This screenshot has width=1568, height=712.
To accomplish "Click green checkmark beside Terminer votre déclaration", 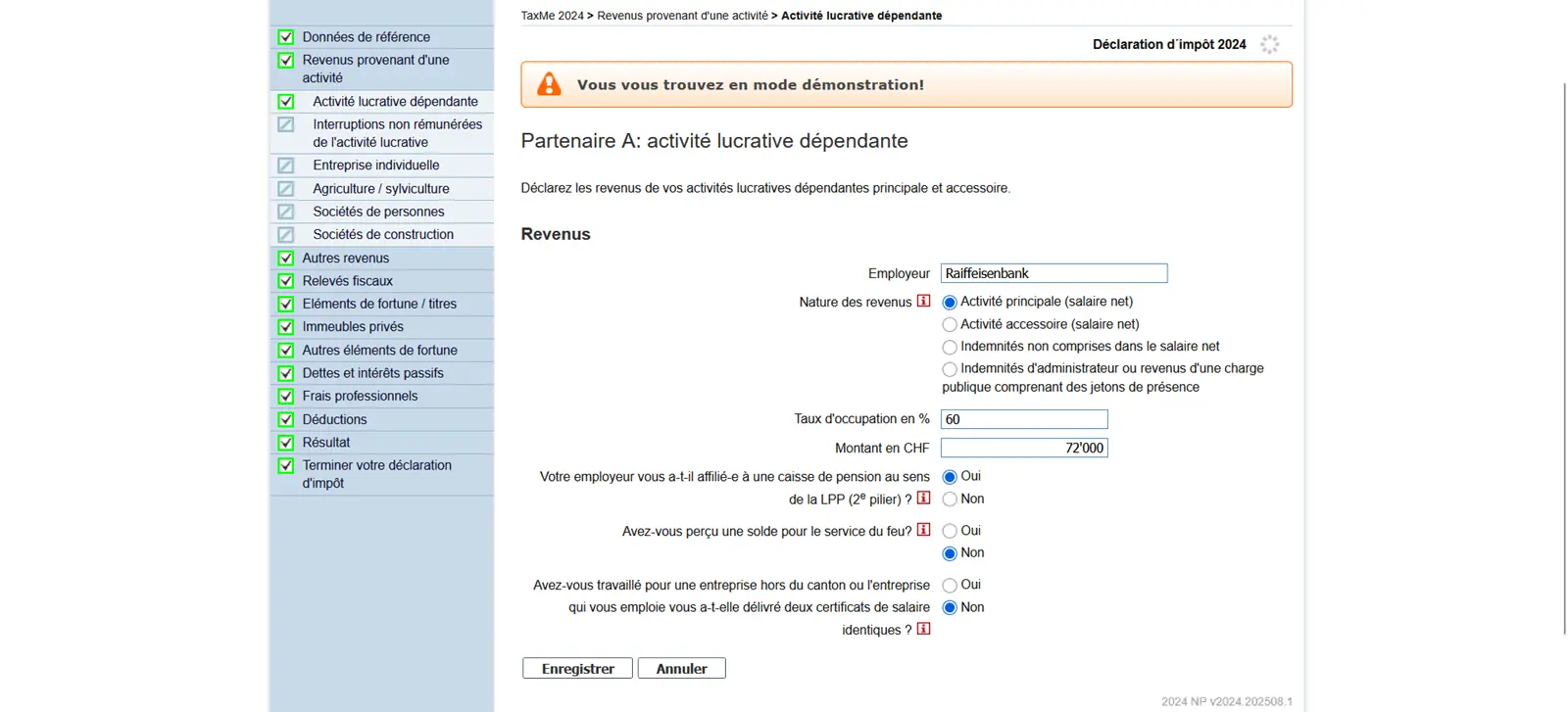I will click(286, 465).
